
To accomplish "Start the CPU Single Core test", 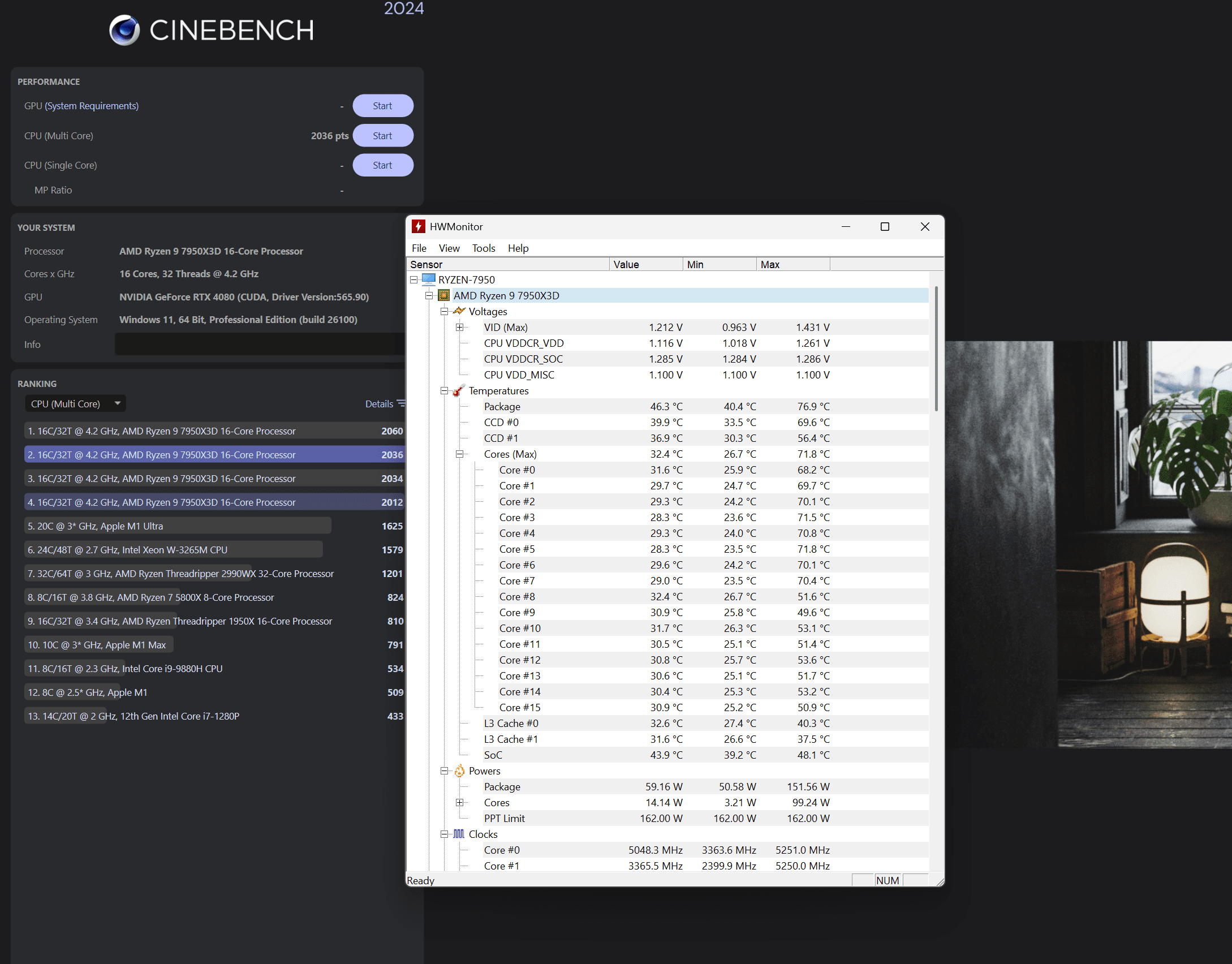I will [383, 165].
